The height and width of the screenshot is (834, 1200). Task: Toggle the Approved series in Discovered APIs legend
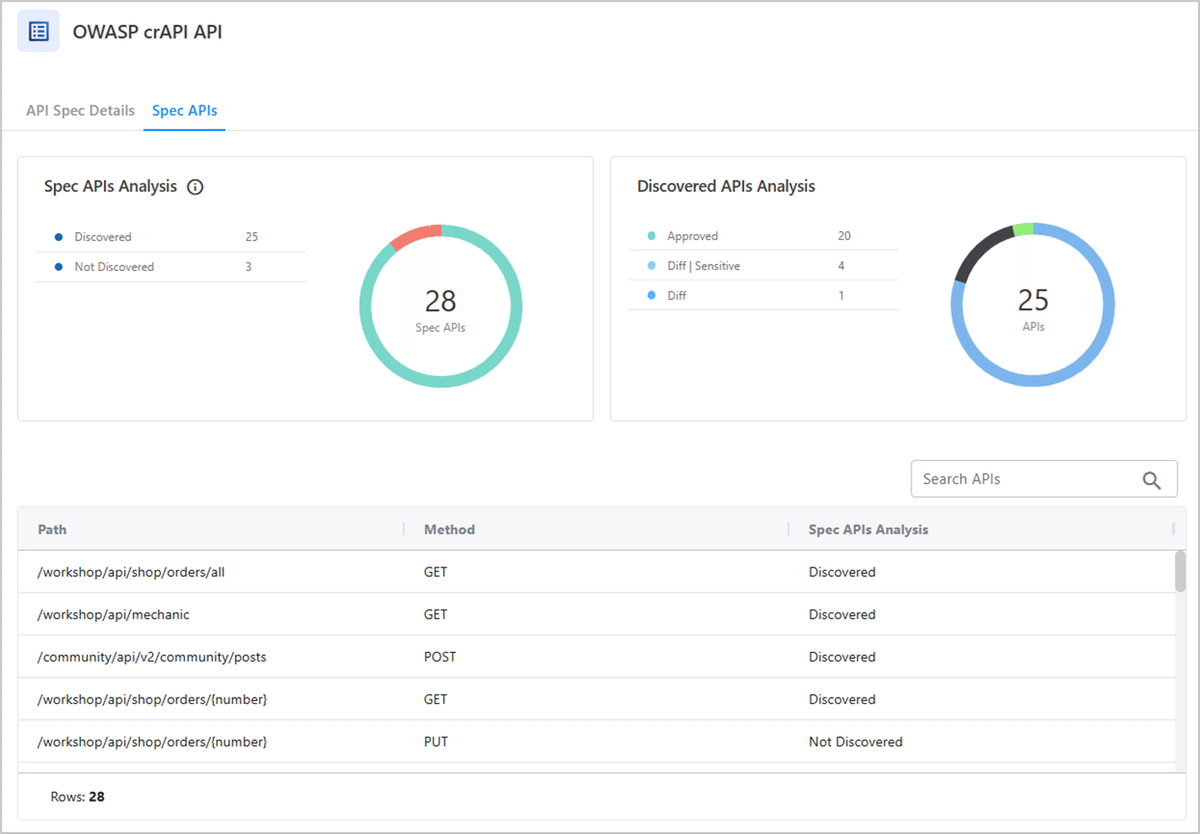[x=691, y=235]
